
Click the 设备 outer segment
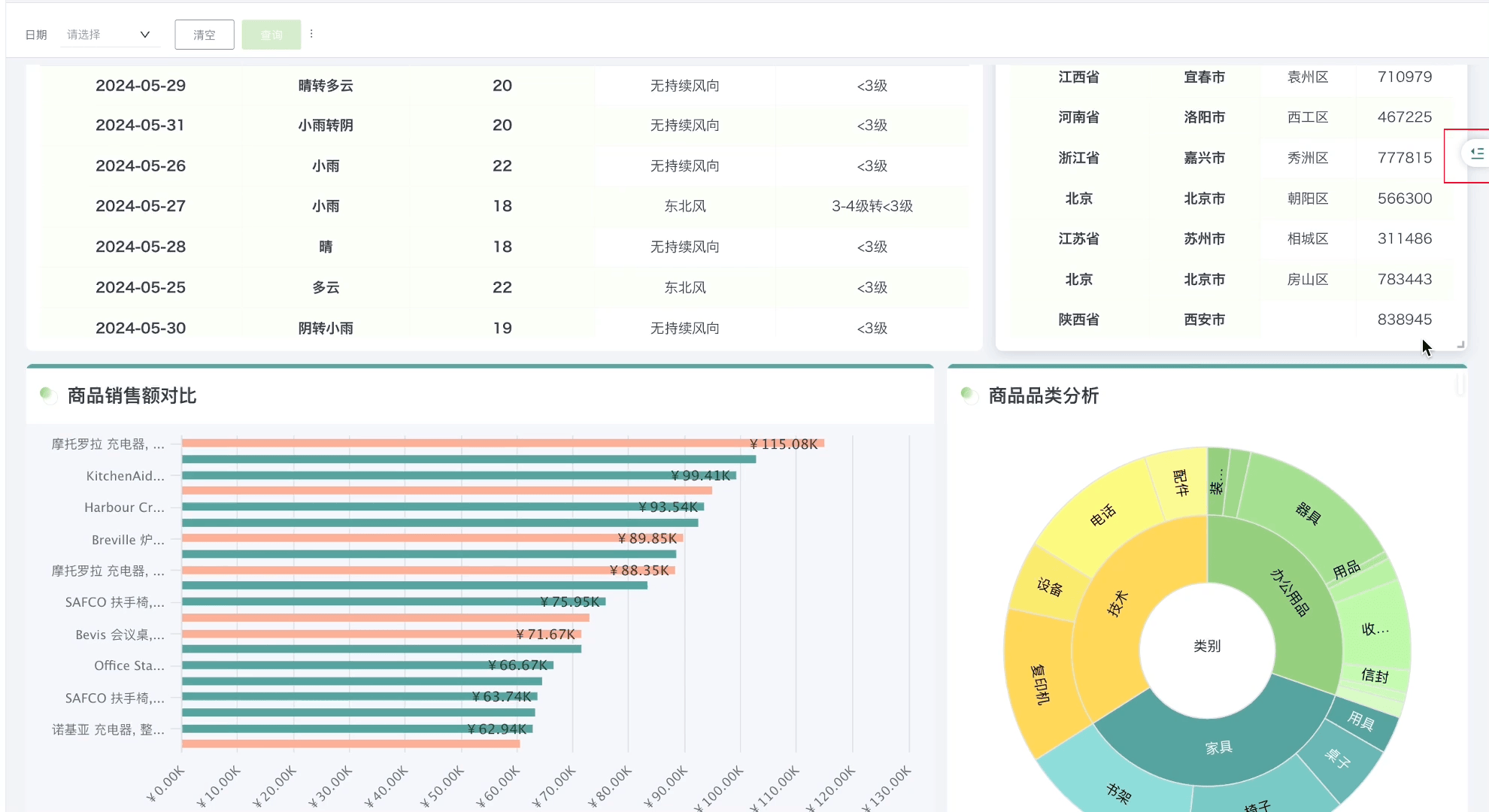1050,587
